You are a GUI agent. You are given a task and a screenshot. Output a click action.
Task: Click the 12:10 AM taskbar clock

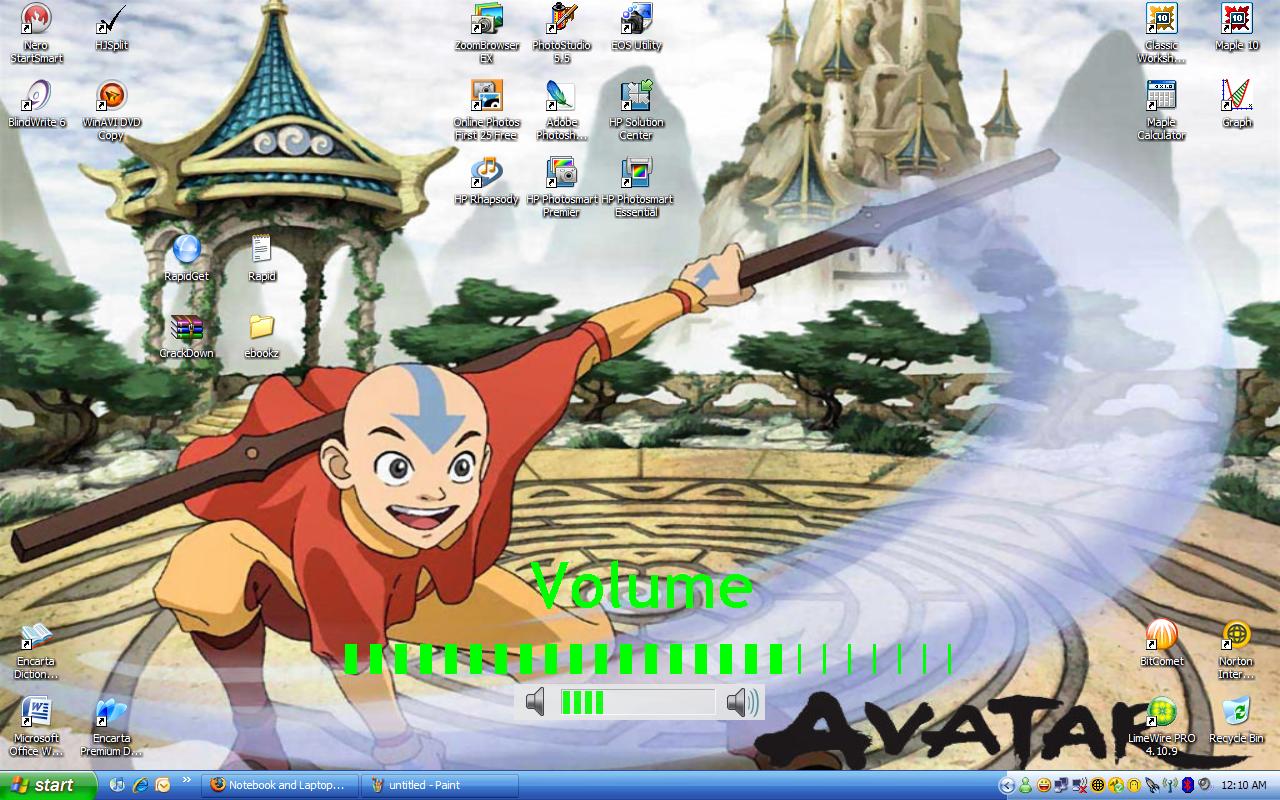coord(1244,785)
